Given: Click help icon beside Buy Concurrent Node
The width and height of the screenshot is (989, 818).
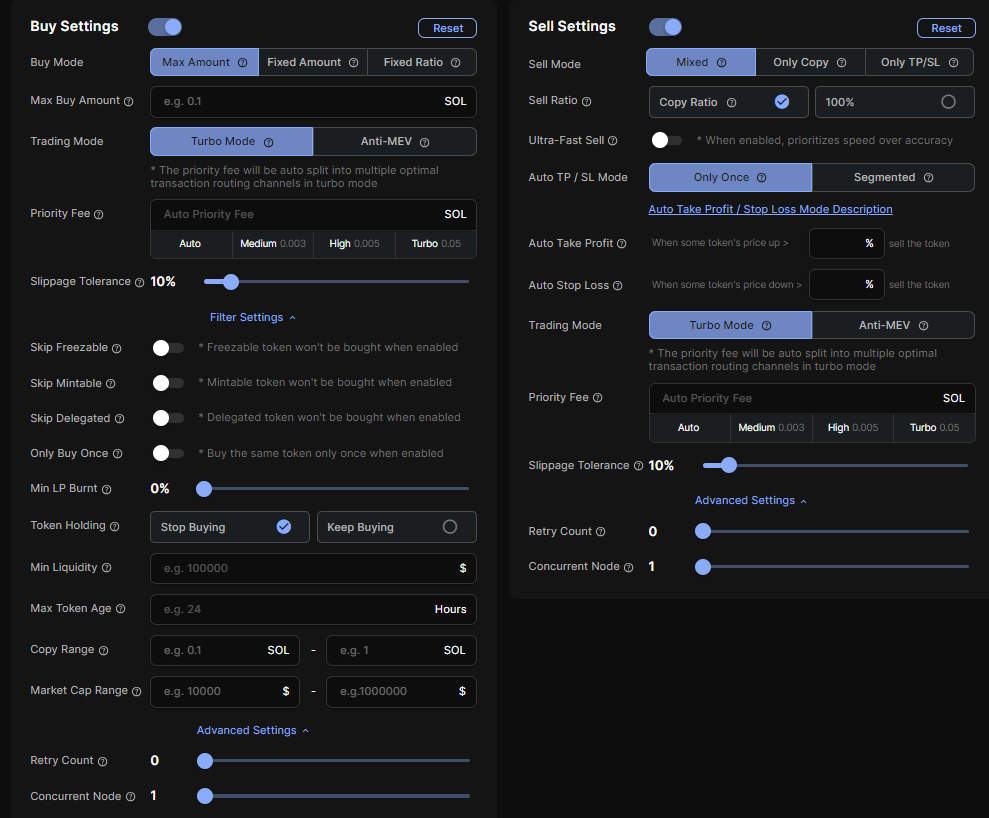Looking at the screenshot, I should coord(130,797).
